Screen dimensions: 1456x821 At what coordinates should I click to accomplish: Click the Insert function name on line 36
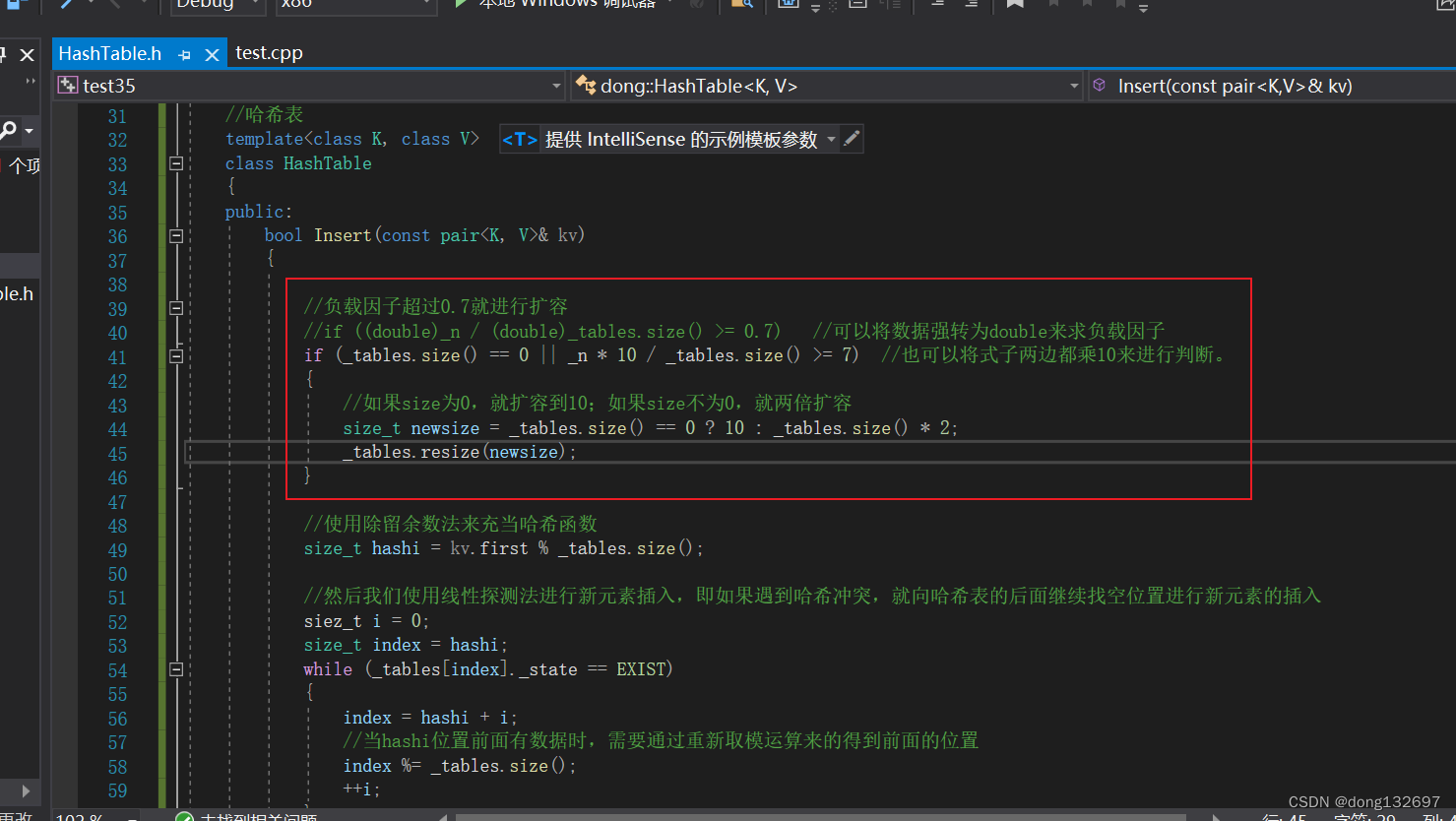[343, 235]
